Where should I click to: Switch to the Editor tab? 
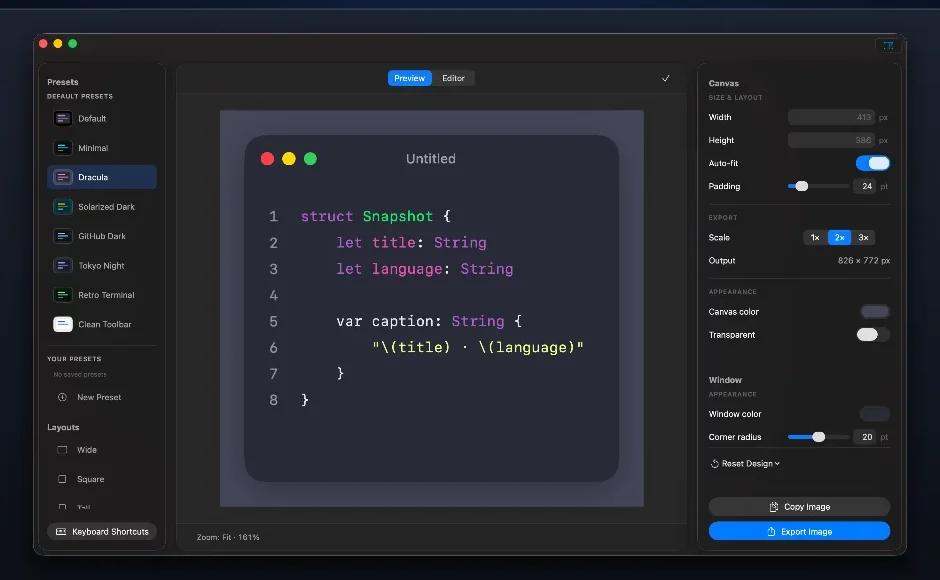click(453, 78)
